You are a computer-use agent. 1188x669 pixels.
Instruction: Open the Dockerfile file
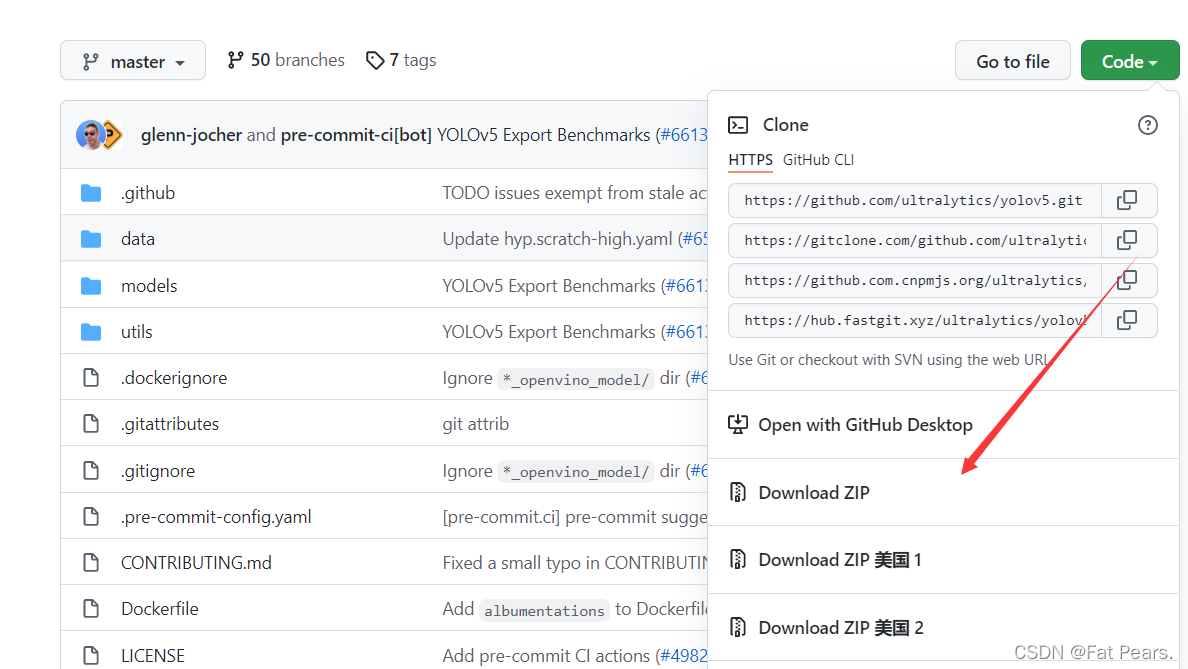pos(160,608)
